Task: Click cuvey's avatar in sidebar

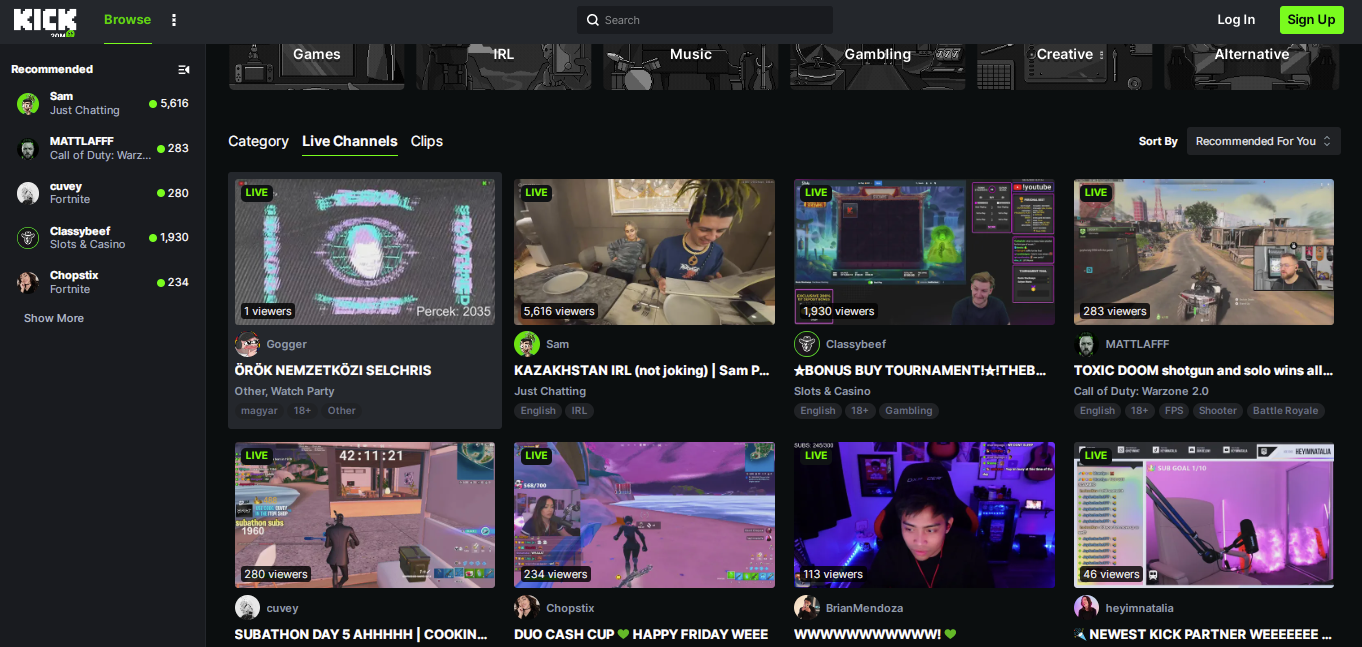Action: tap(28, 193)
